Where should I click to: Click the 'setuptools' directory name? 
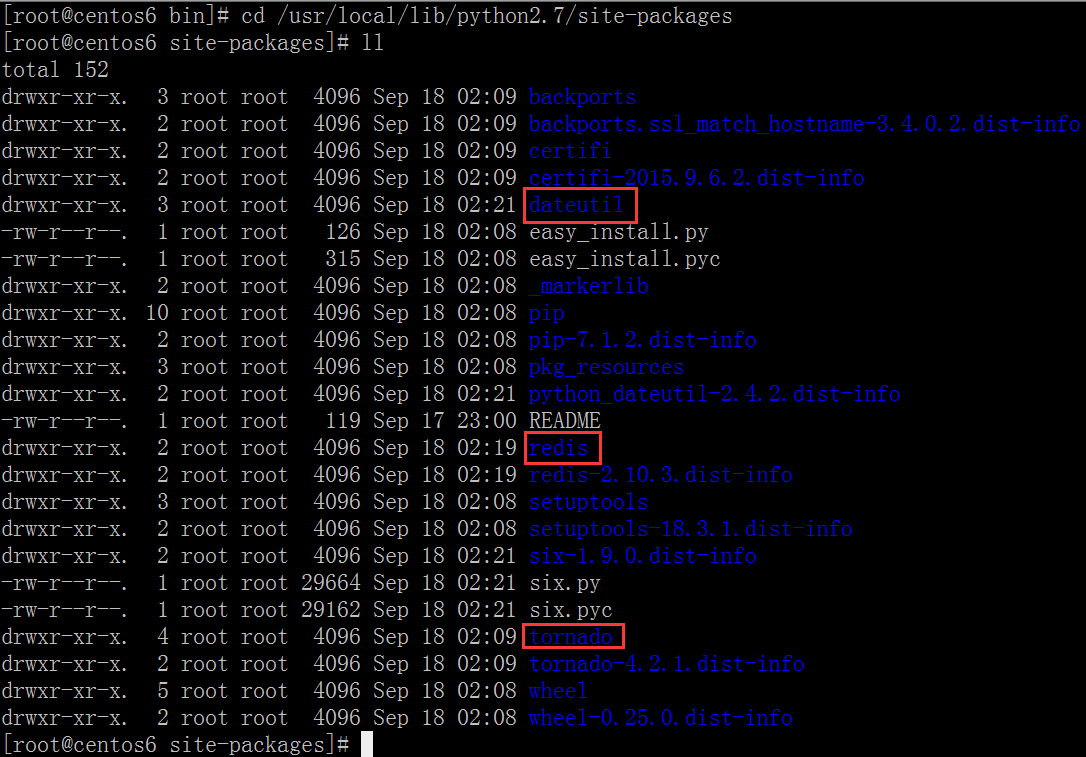589,502
